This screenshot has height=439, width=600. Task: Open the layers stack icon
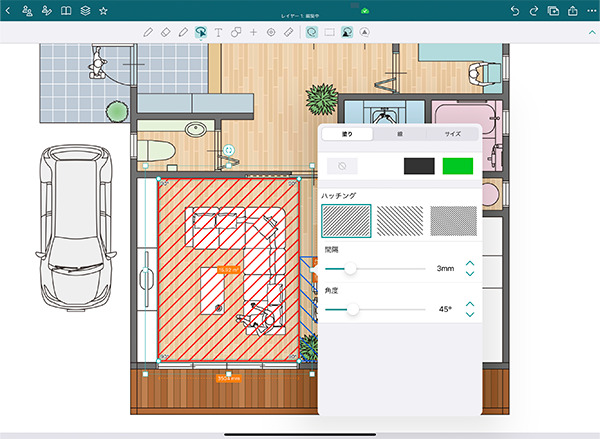tap(85, 10)
